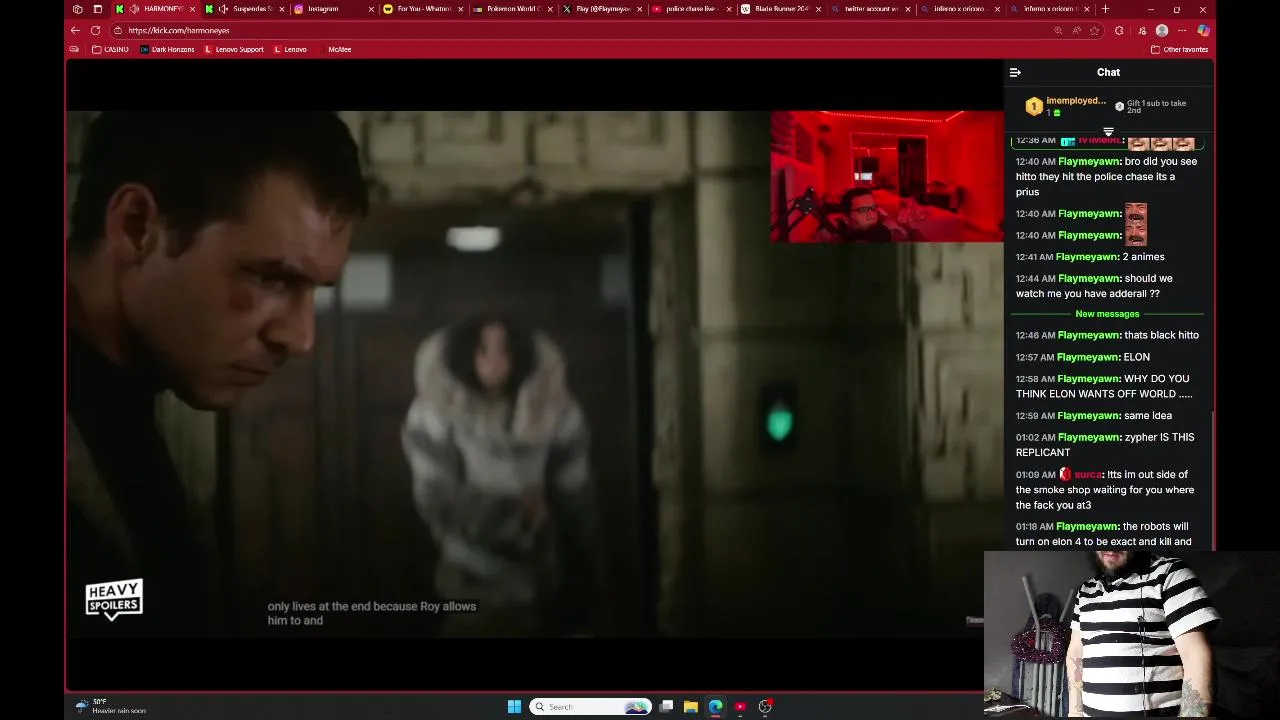Open the favorites bar leftmost icon

point(74,49)
